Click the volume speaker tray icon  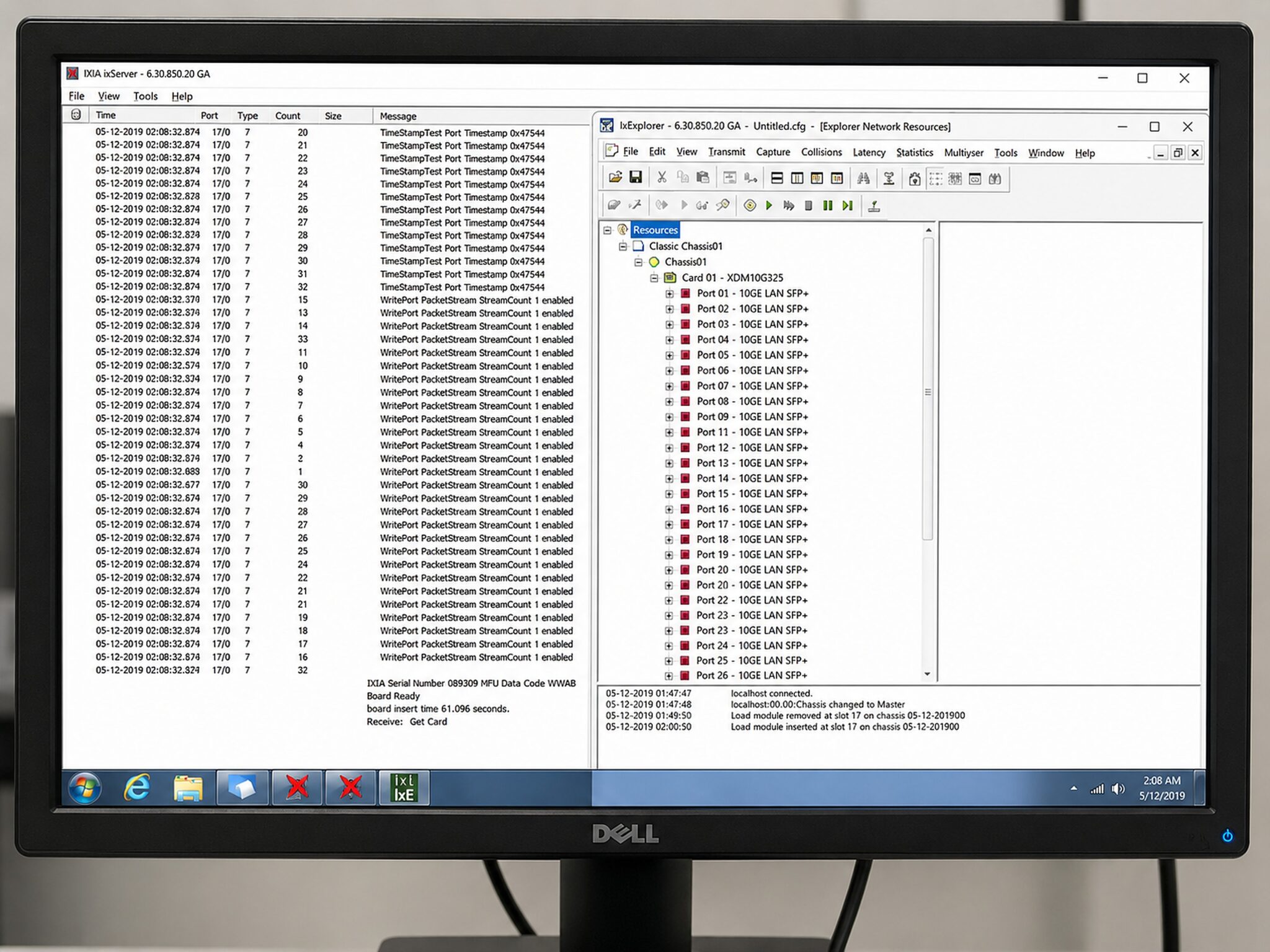point(1118,789)
